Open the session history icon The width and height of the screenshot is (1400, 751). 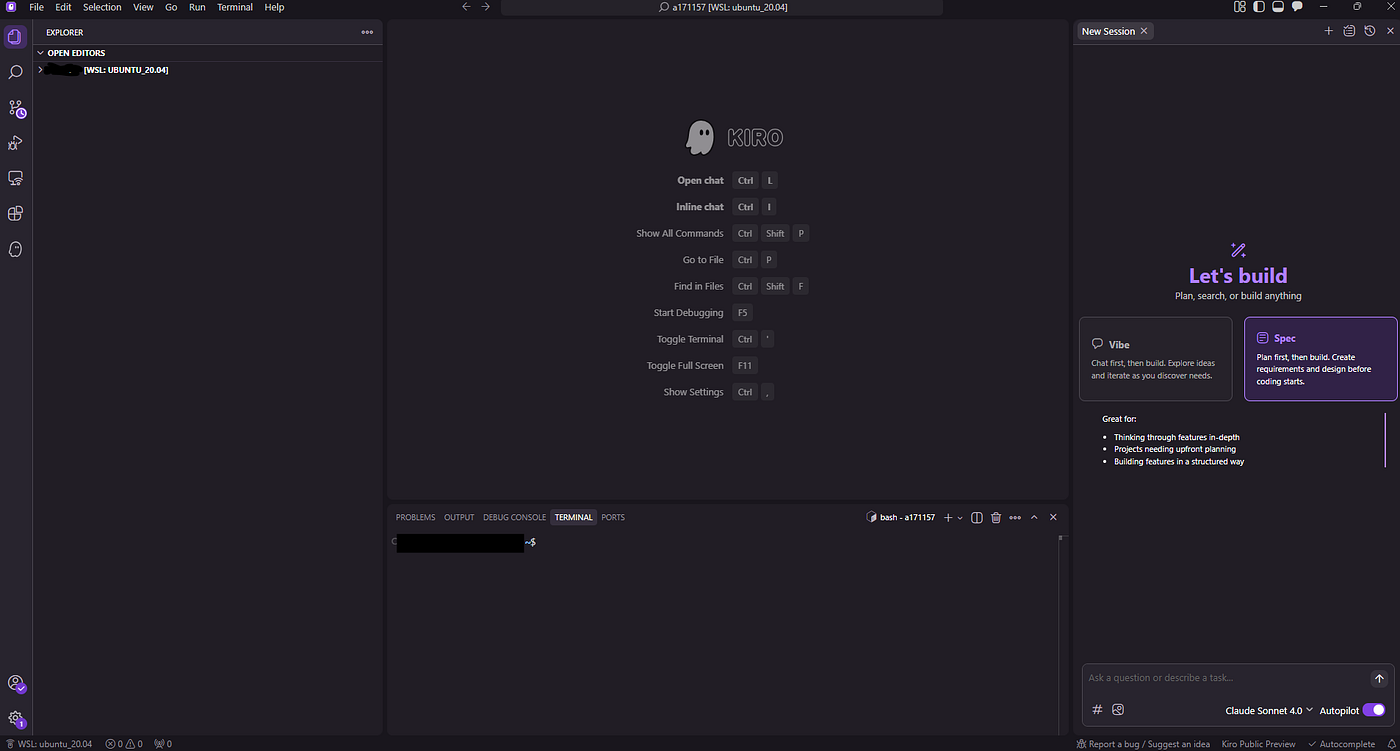(1370, 31)
